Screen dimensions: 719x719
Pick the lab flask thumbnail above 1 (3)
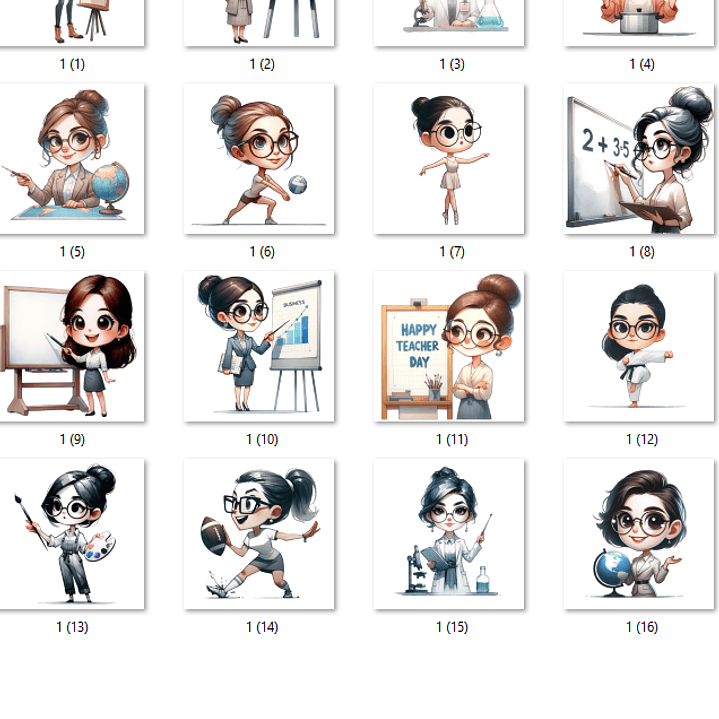click(x=449, y=22)
